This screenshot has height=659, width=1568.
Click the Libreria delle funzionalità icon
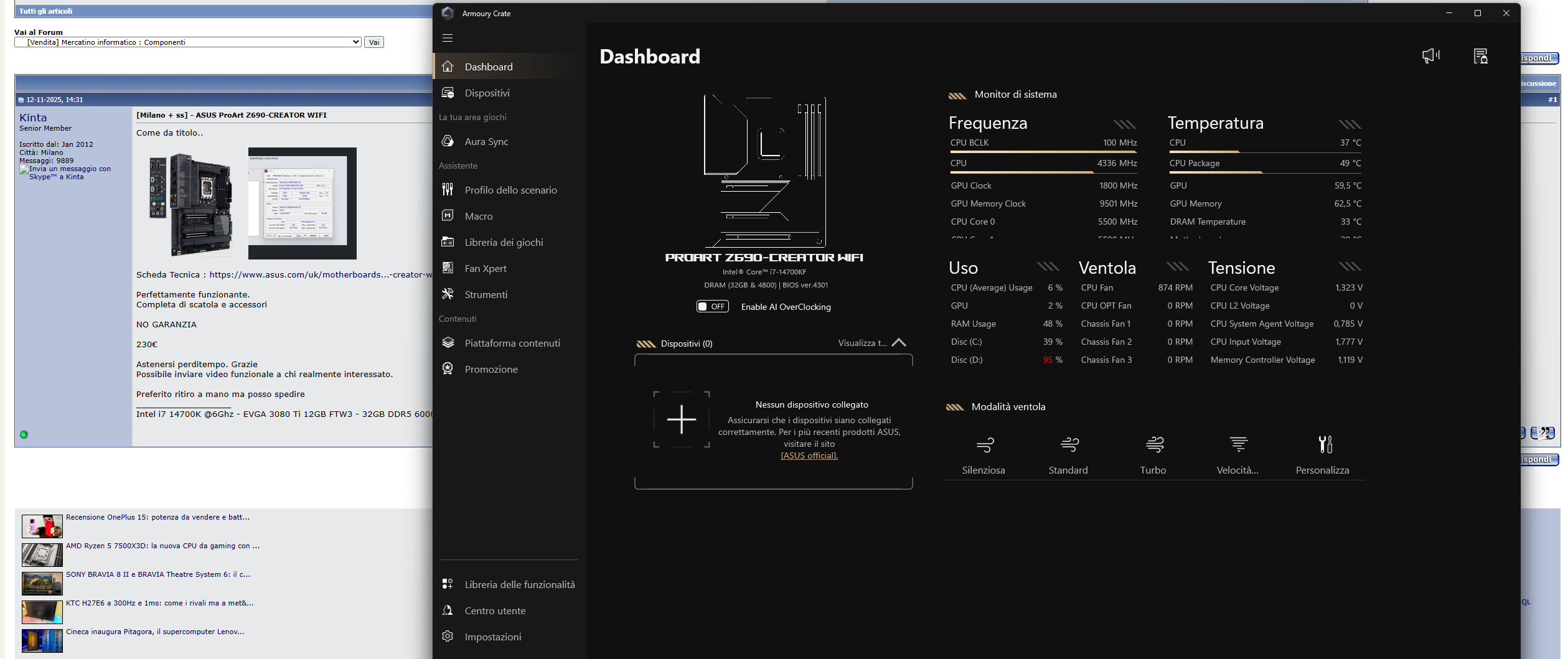click(448, 584)
